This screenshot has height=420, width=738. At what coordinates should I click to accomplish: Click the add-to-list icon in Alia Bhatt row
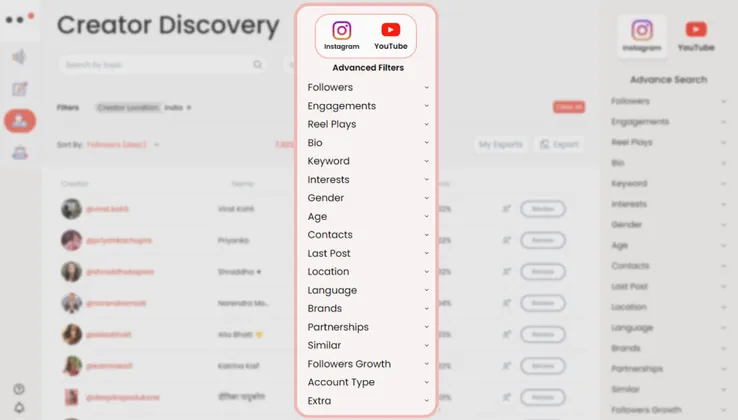pos(506,334)
